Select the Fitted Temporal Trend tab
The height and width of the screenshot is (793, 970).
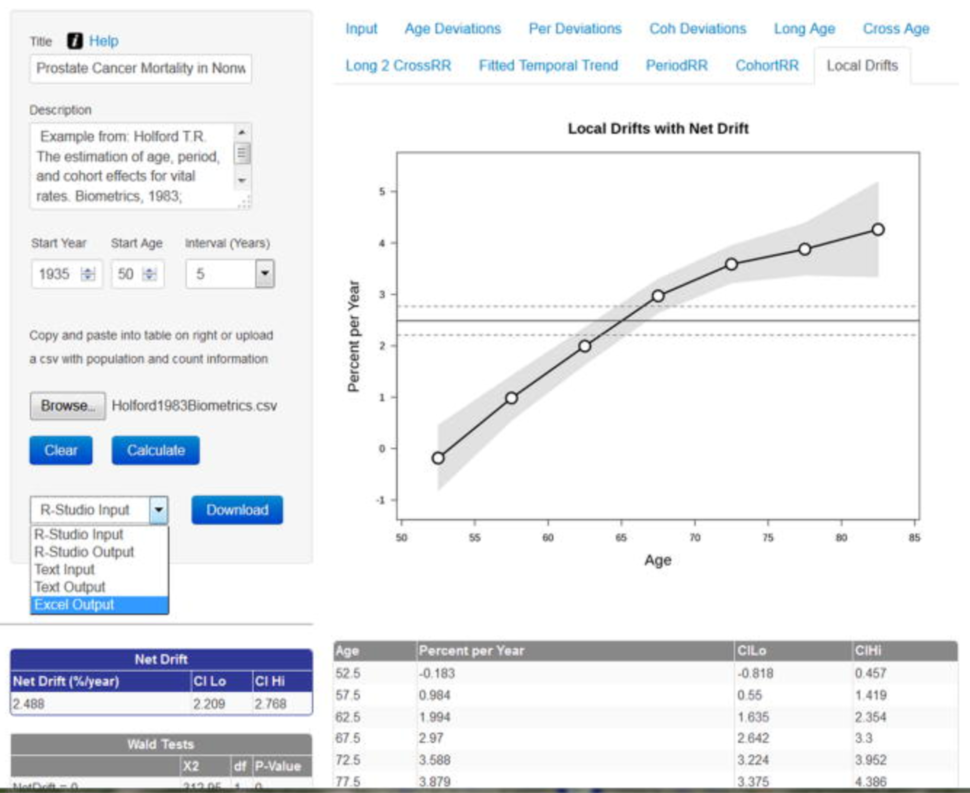tap(547, 65)
